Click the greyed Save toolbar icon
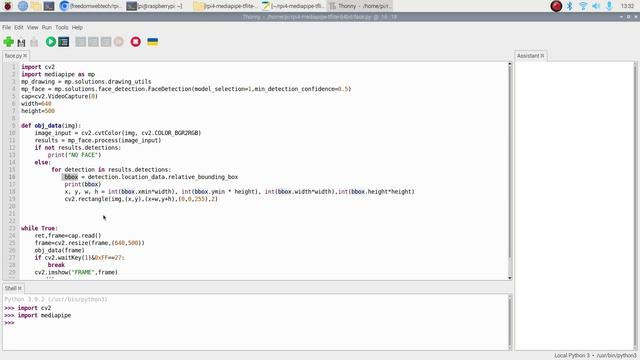 34,42
